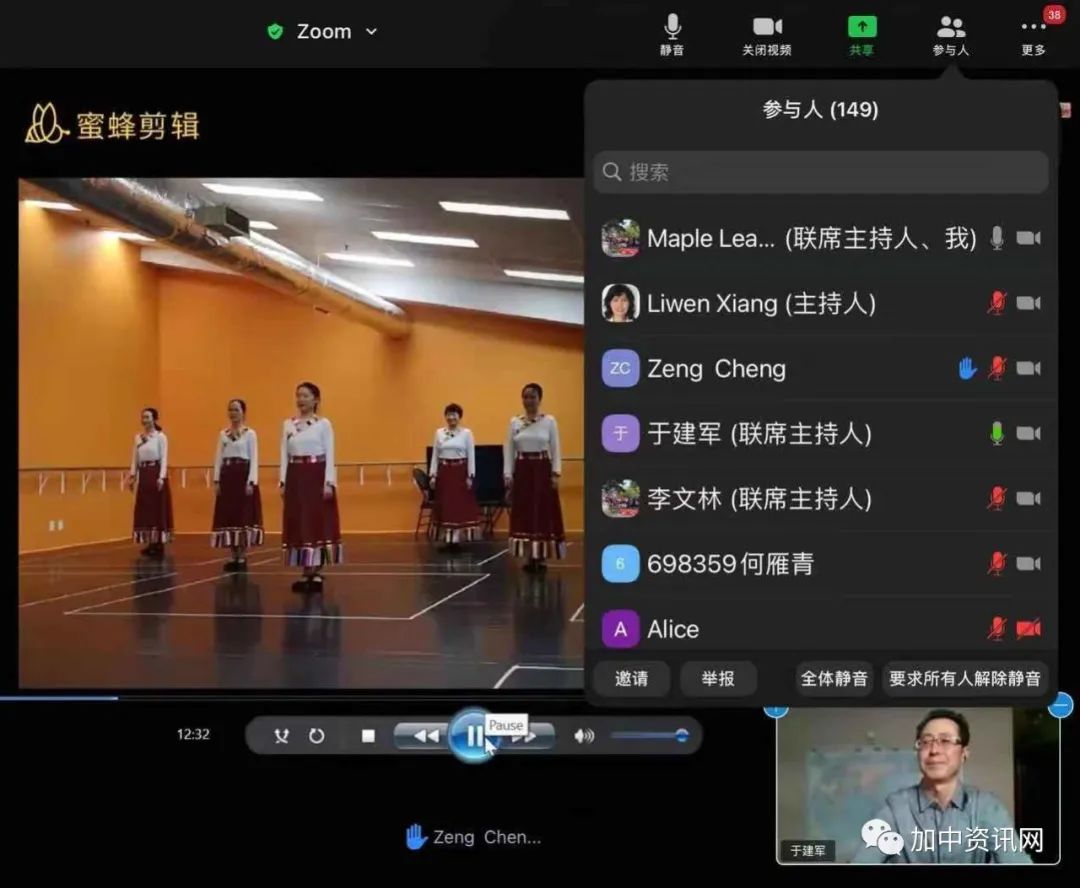The image size is (1080, 888).
Task: Turn off camera via 关闭视频
Action: 767,34
